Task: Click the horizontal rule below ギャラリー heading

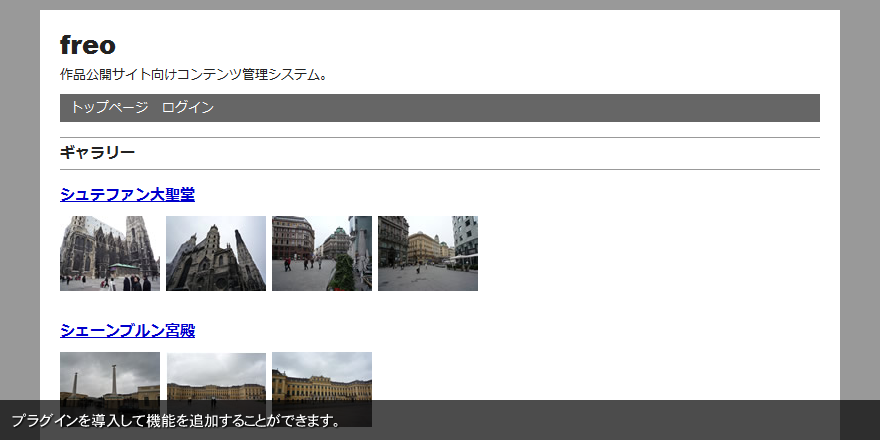Action: 440,169
